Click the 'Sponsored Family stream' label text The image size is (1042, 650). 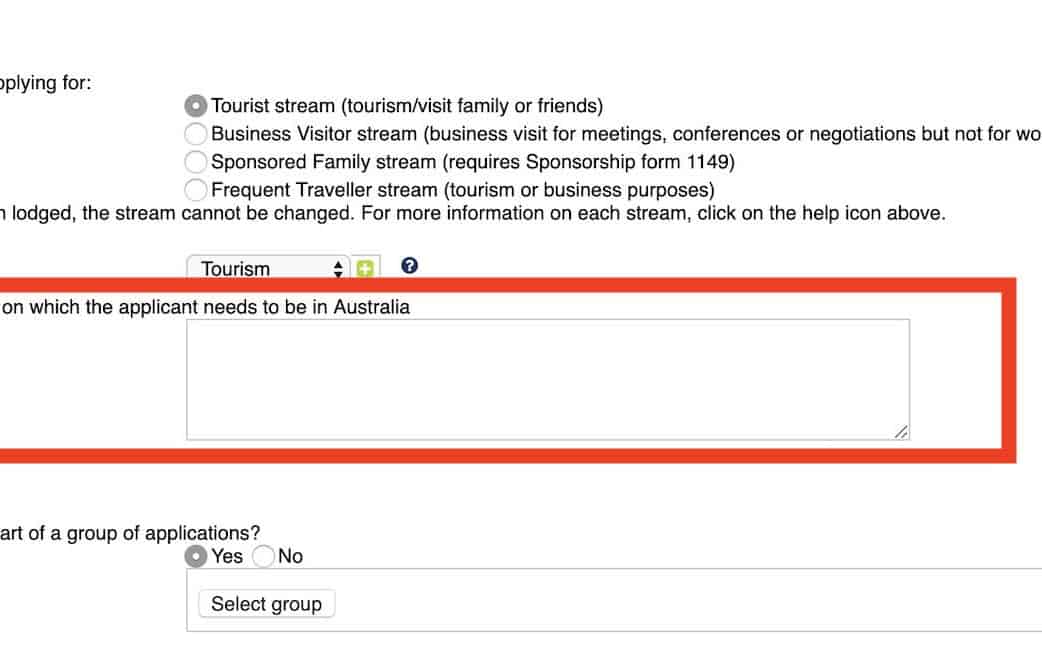[324, 161]
